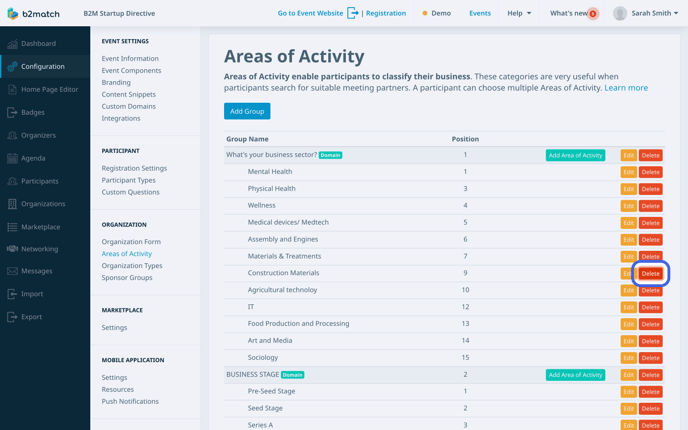Edit the Physical Health area
688x430 pixels.
point(628,189)
